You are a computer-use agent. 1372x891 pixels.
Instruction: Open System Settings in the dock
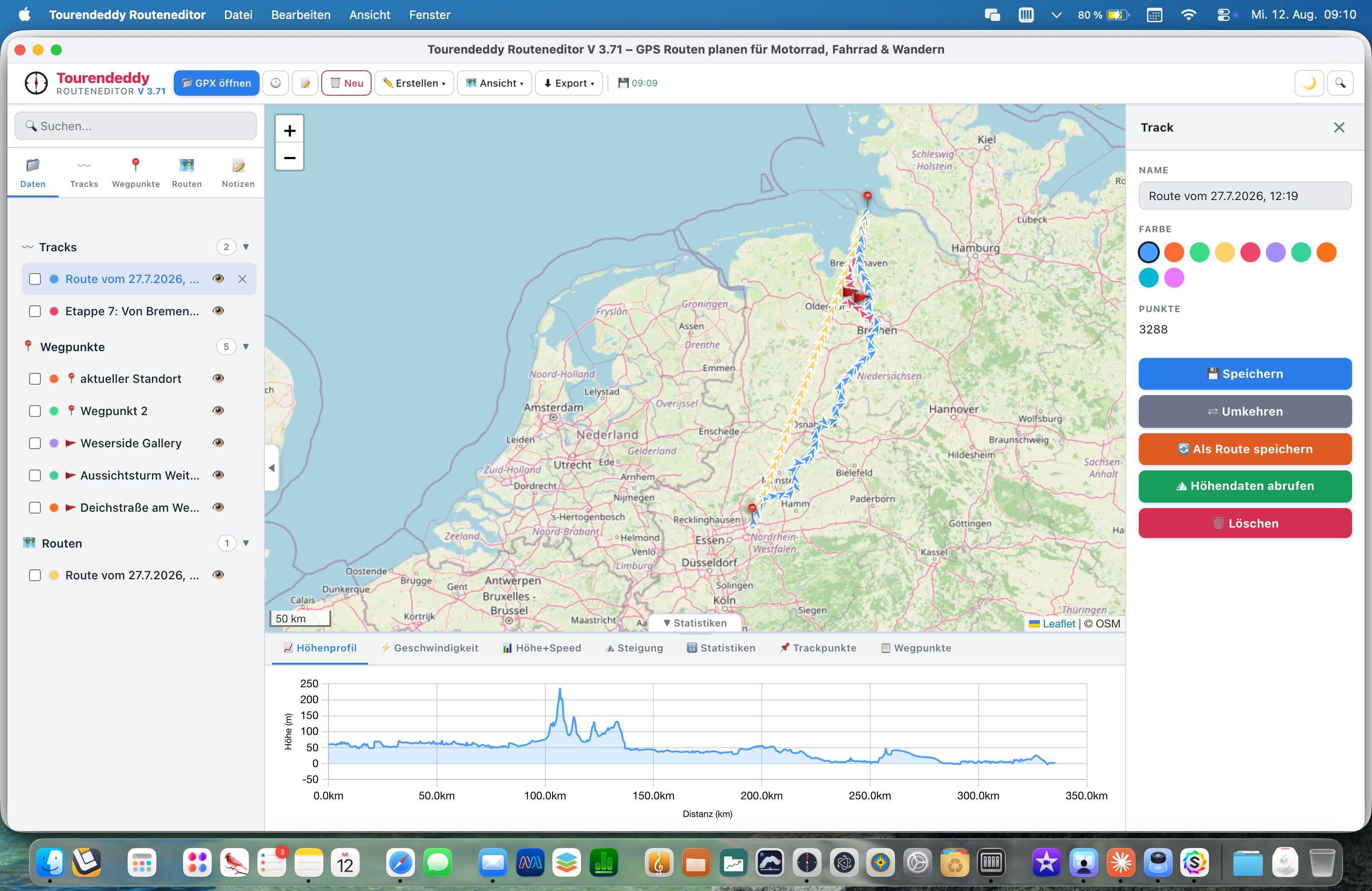click(917, 863)
